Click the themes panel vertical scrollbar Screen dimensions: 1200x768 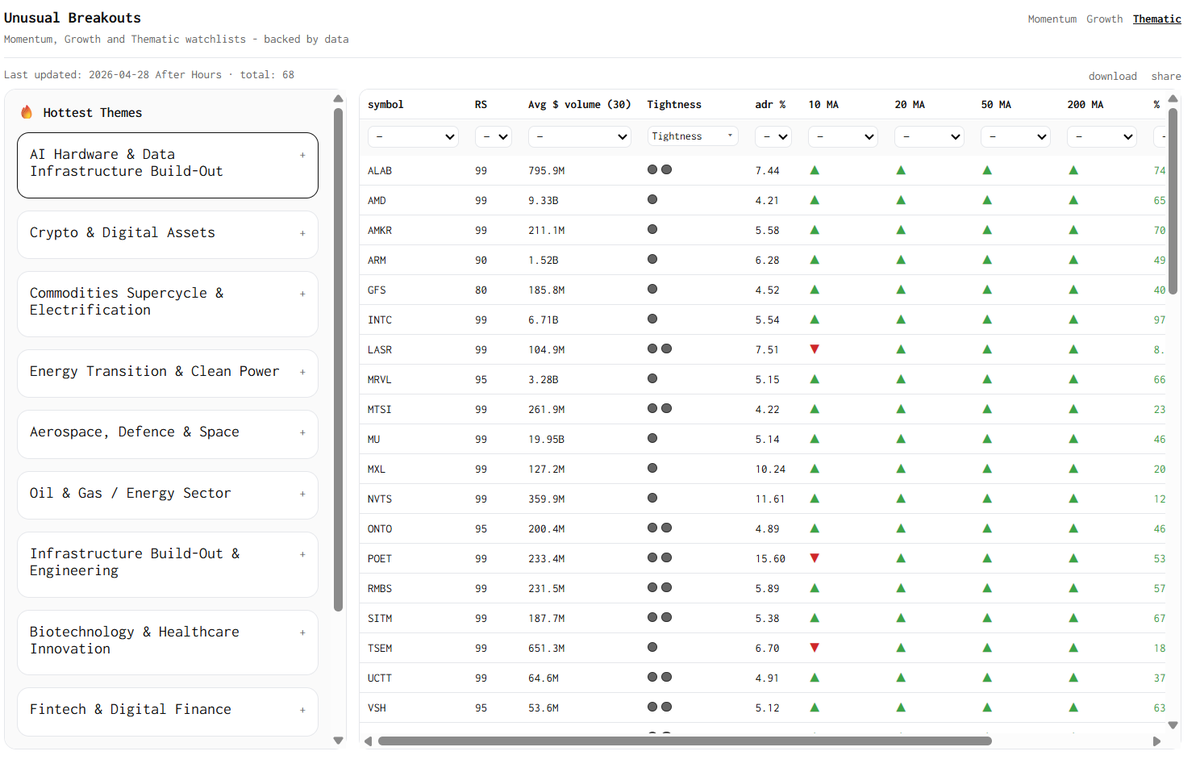pos(338,359)
